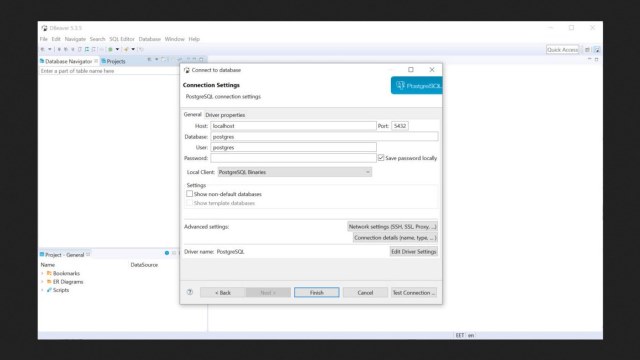Click the Port field showing 5432
640x360 pixels.
tap(400, 126)
